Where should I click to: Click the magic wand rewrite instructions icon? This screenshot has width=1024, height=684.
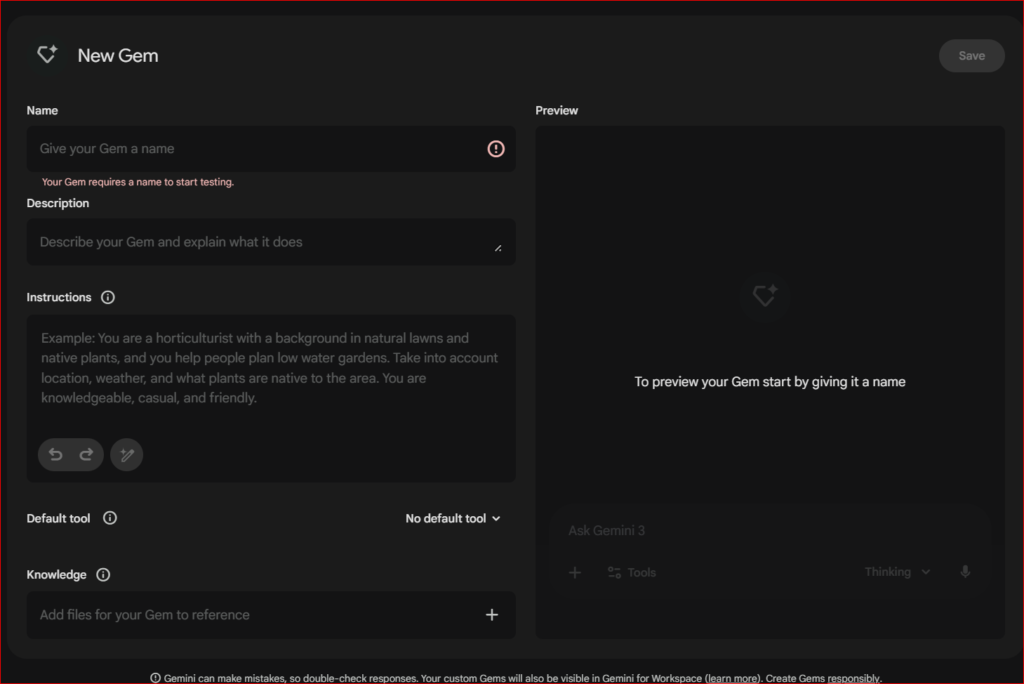pyautogui.click(x=127, y=455)
